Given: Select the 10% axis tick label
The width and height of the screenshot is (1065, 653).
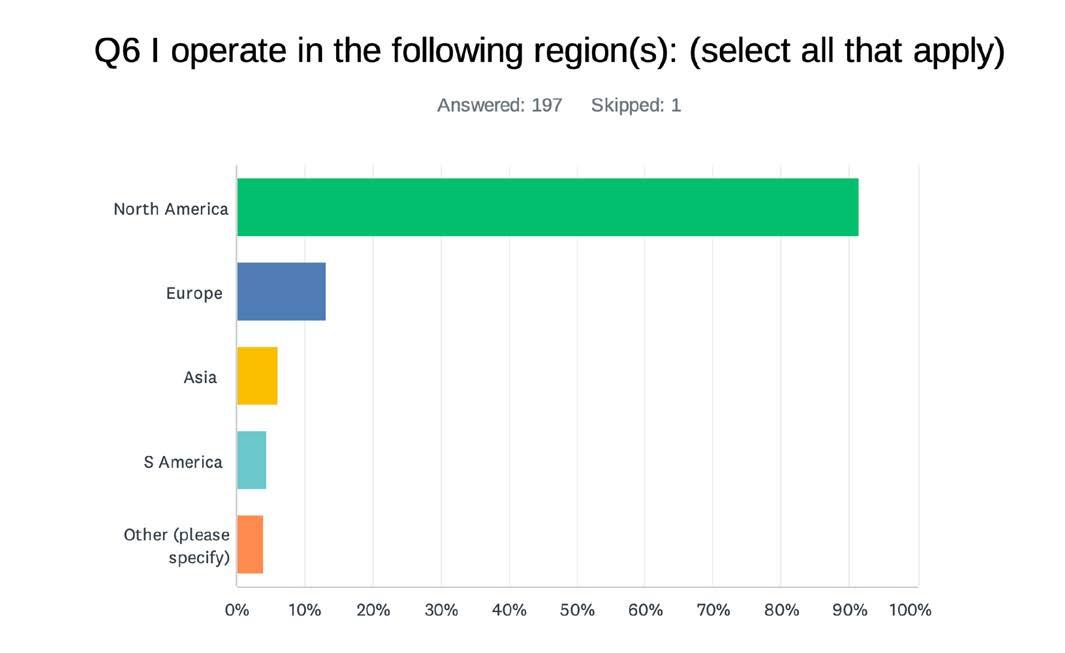Looking at the screenshot, I should tap(305, 610).
